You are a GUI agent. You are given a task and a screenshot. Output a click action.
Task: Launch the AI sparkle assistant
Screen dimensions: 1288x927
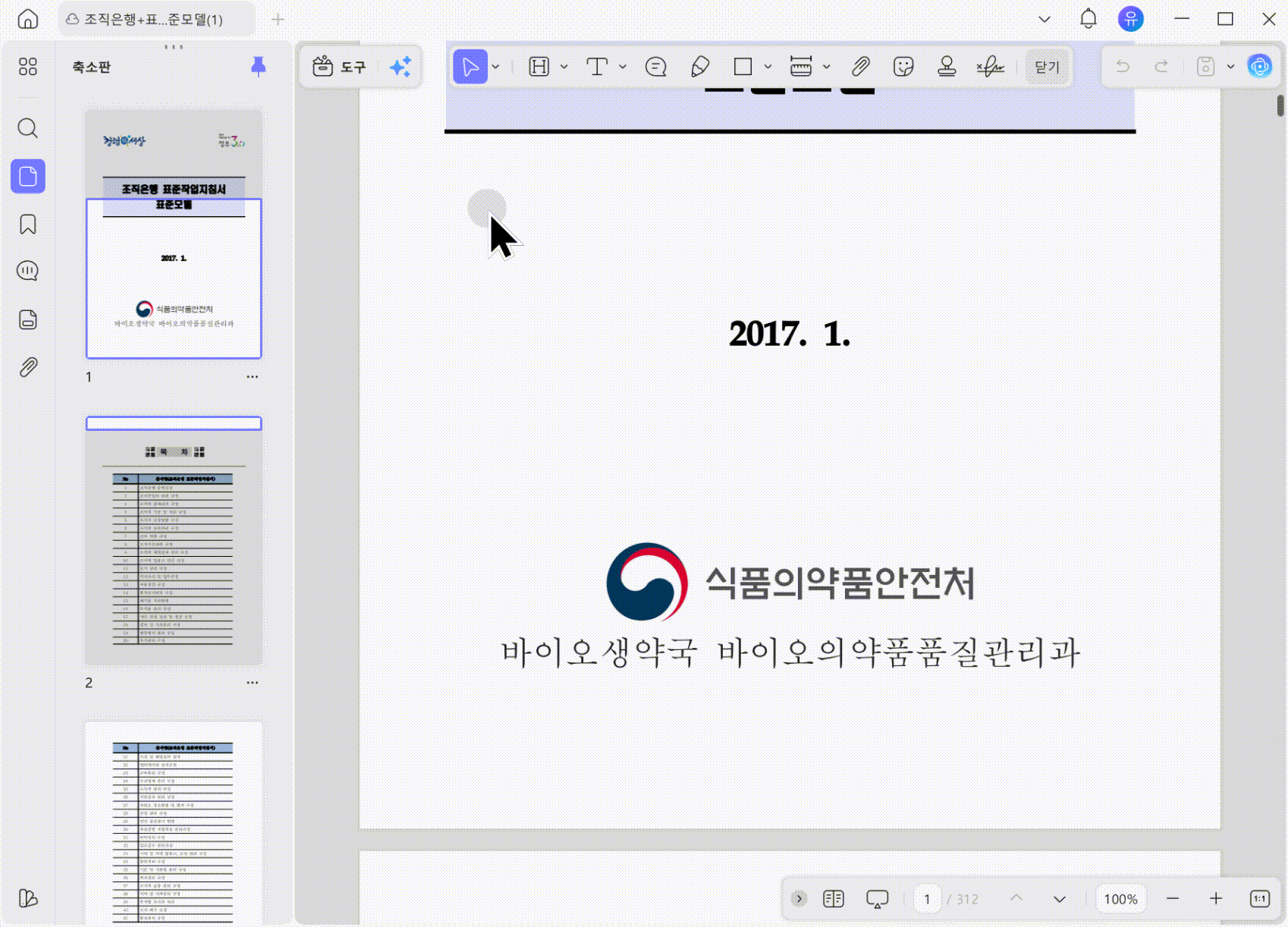[x=401, y=67]
